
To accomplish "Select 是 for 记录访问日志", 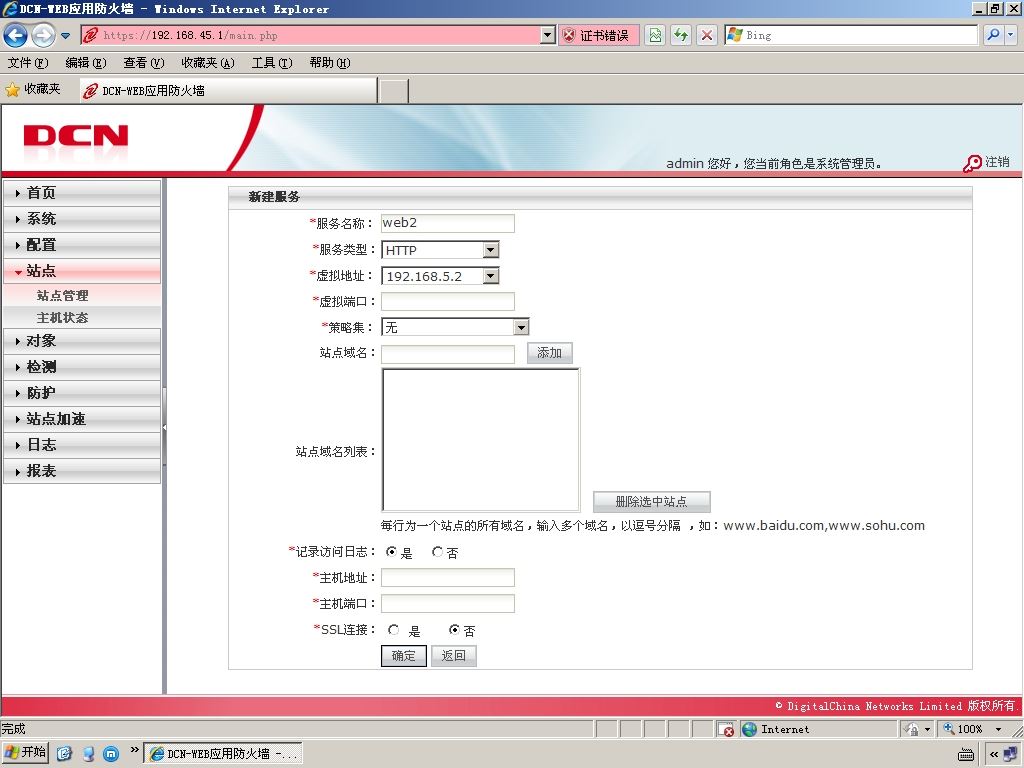I will coord(391,552).
